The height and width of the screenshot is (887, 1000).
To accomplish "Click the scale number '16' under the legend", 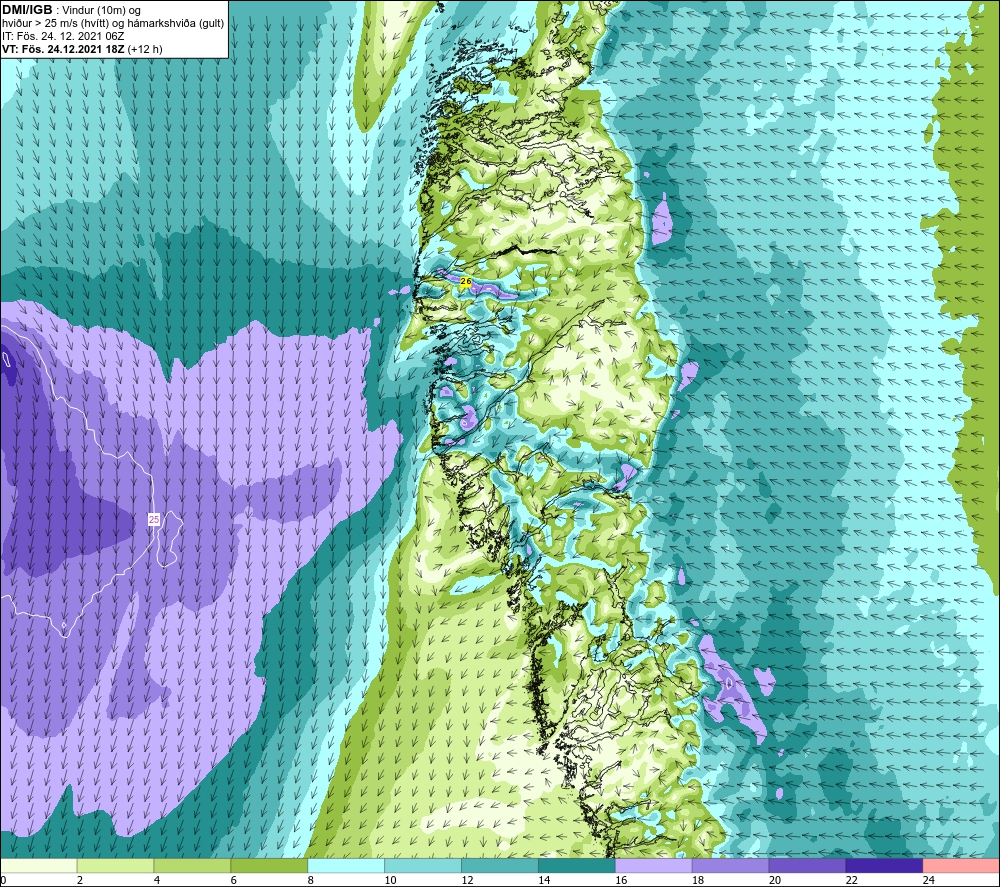I will tap(621, 880).
